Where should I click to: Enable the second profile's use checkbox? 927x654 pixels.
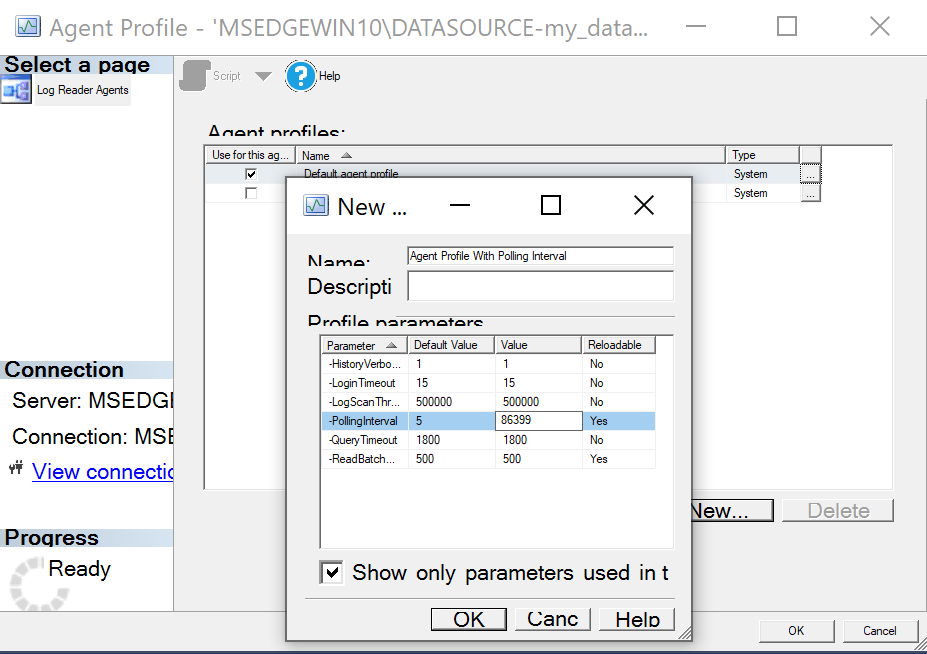tap(250, 193)
